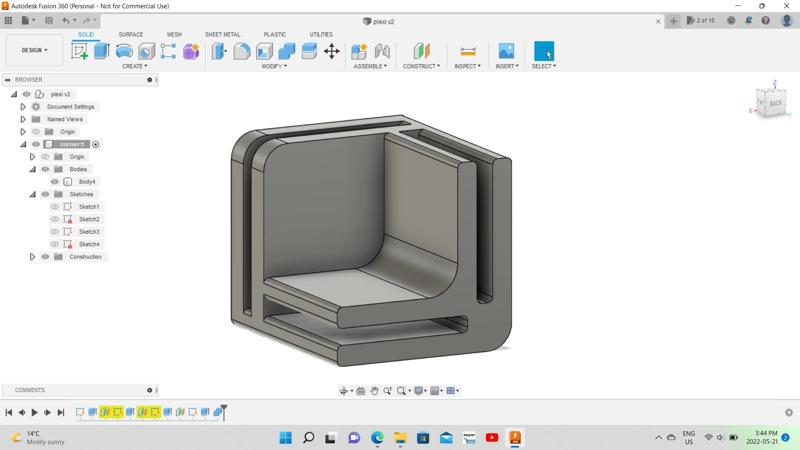Show Sketch1 using its eye icon

(x=55, y=207)
